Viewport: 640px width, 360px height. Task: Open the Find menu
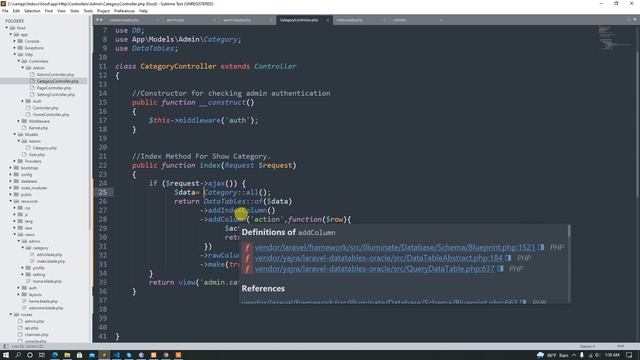click(49, 11)
